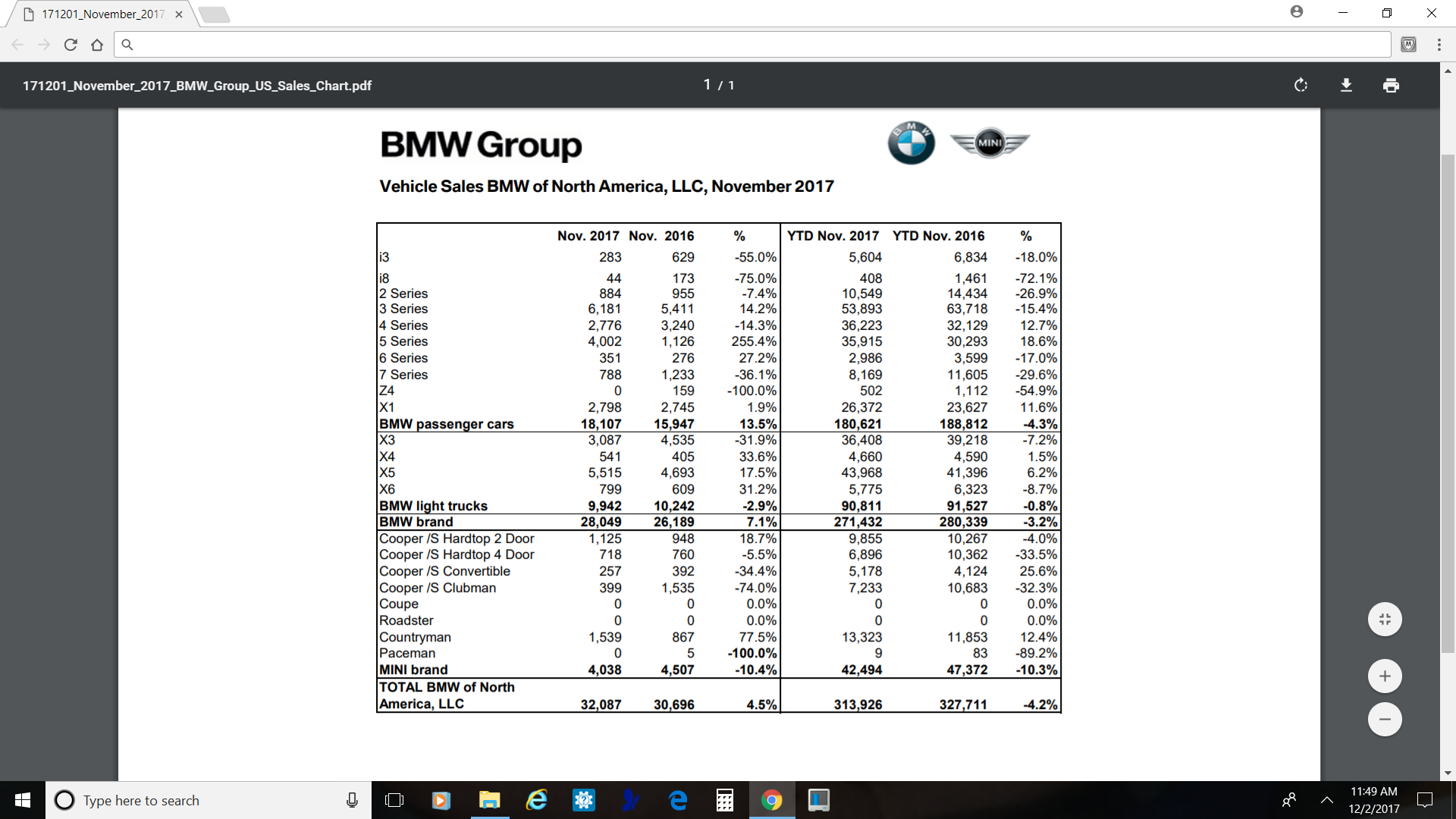The height and width of the screenshot is (819, 1456).
Task: Click the fit to page button
Action: coord(1385,620)
